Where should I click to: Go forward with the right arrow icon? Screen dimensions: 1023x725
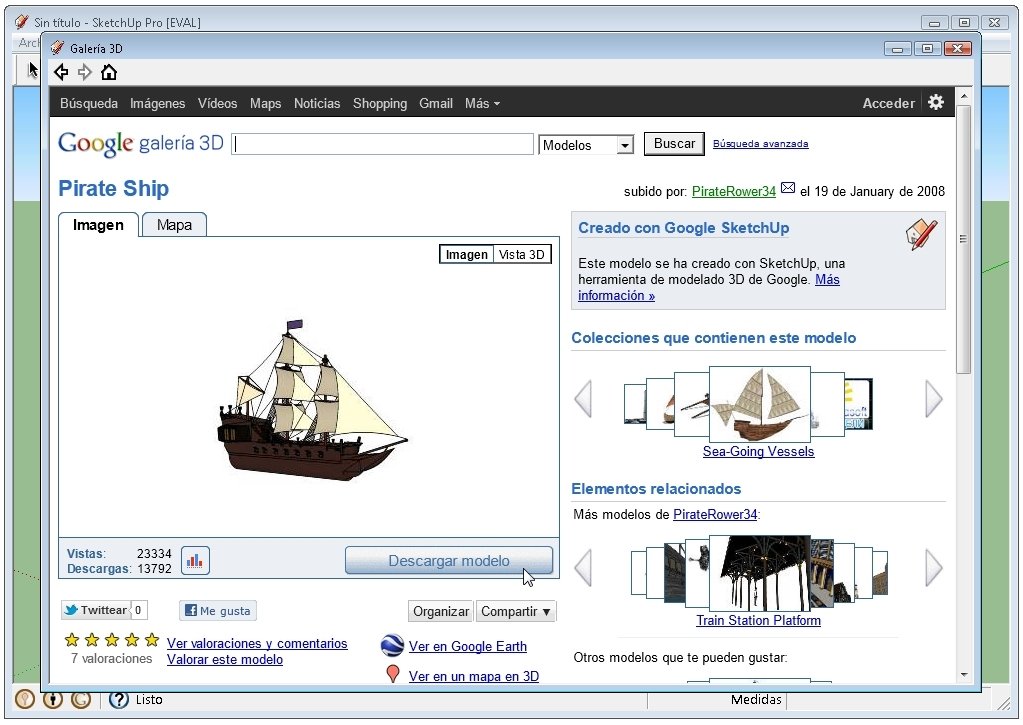(x=85, y=72)
